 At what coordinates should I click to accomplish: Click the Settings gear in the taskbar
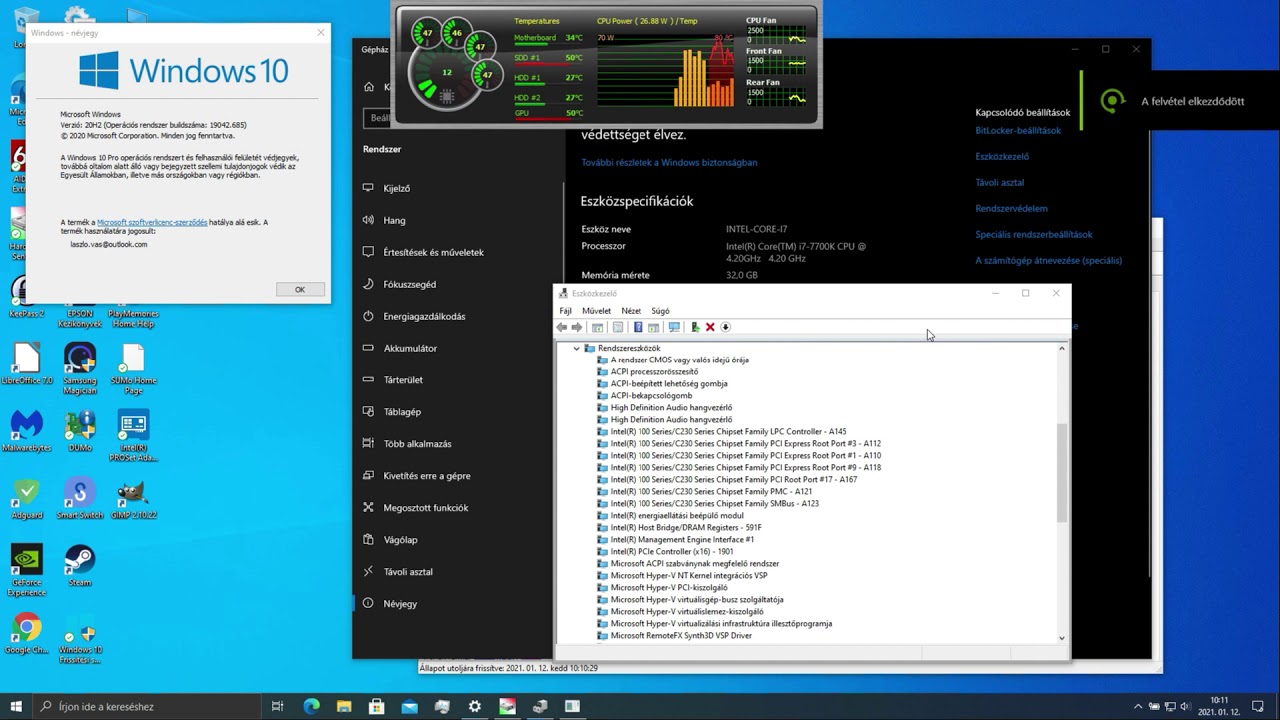point(474,706)
